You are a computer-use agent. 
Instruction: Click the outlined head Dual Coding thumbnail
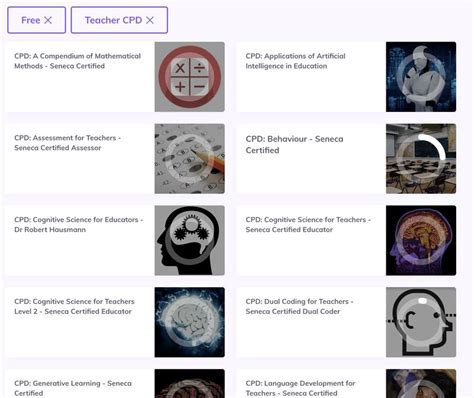421,322
